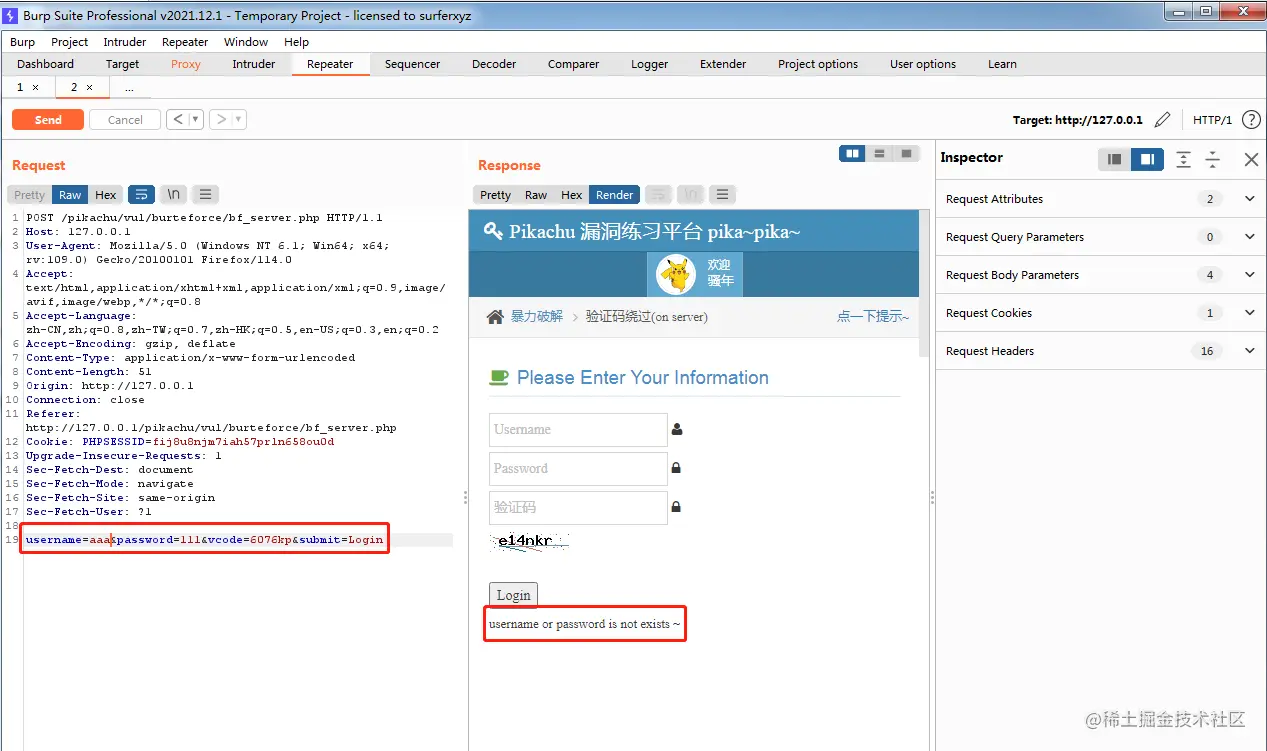Switch to the Comparer tab
This screenshot has width=1267, height=751.
click(x=573, y=64)
